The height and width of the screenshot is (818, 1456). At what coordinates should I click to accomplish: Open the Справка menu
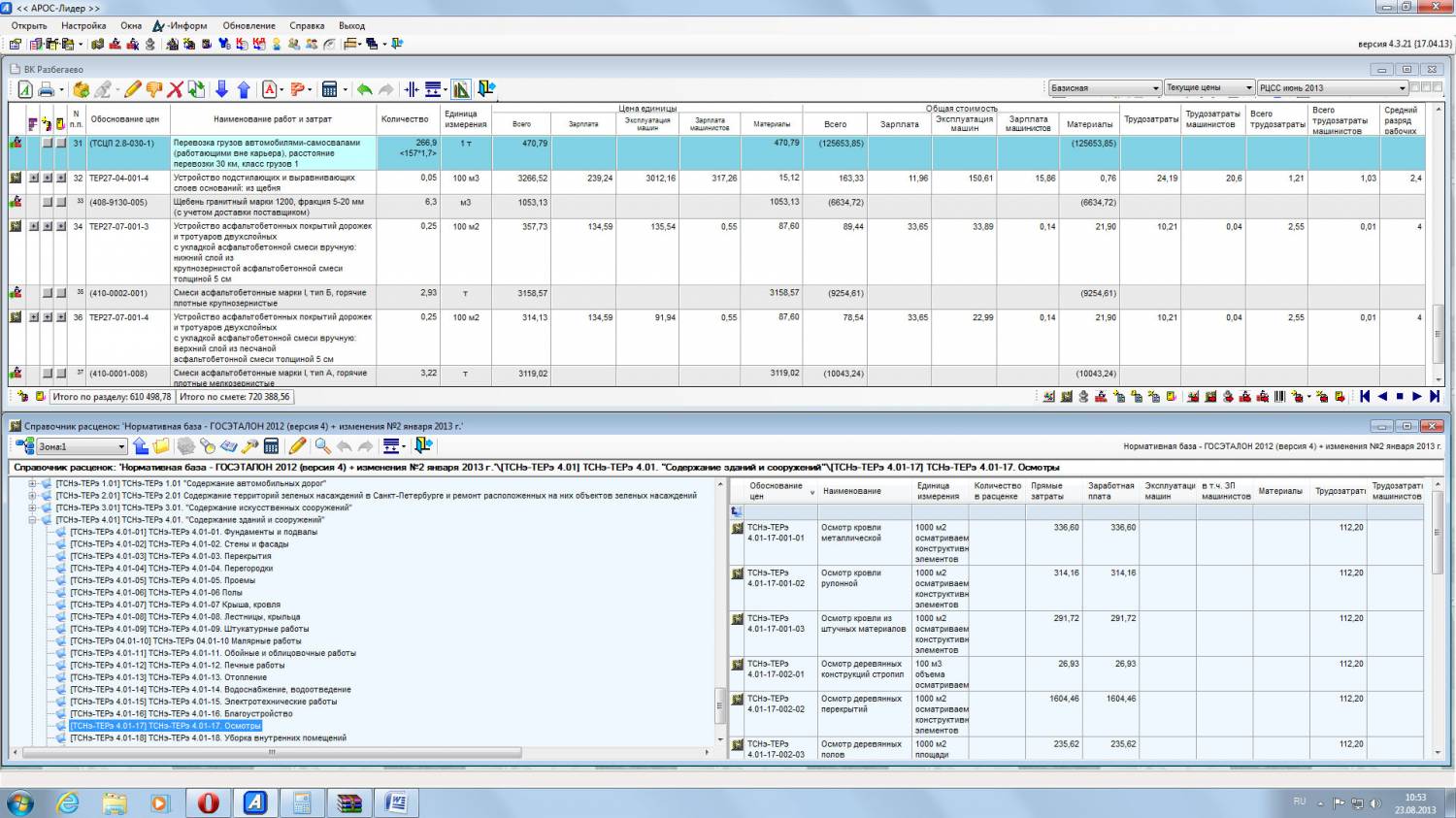(307, 26)
